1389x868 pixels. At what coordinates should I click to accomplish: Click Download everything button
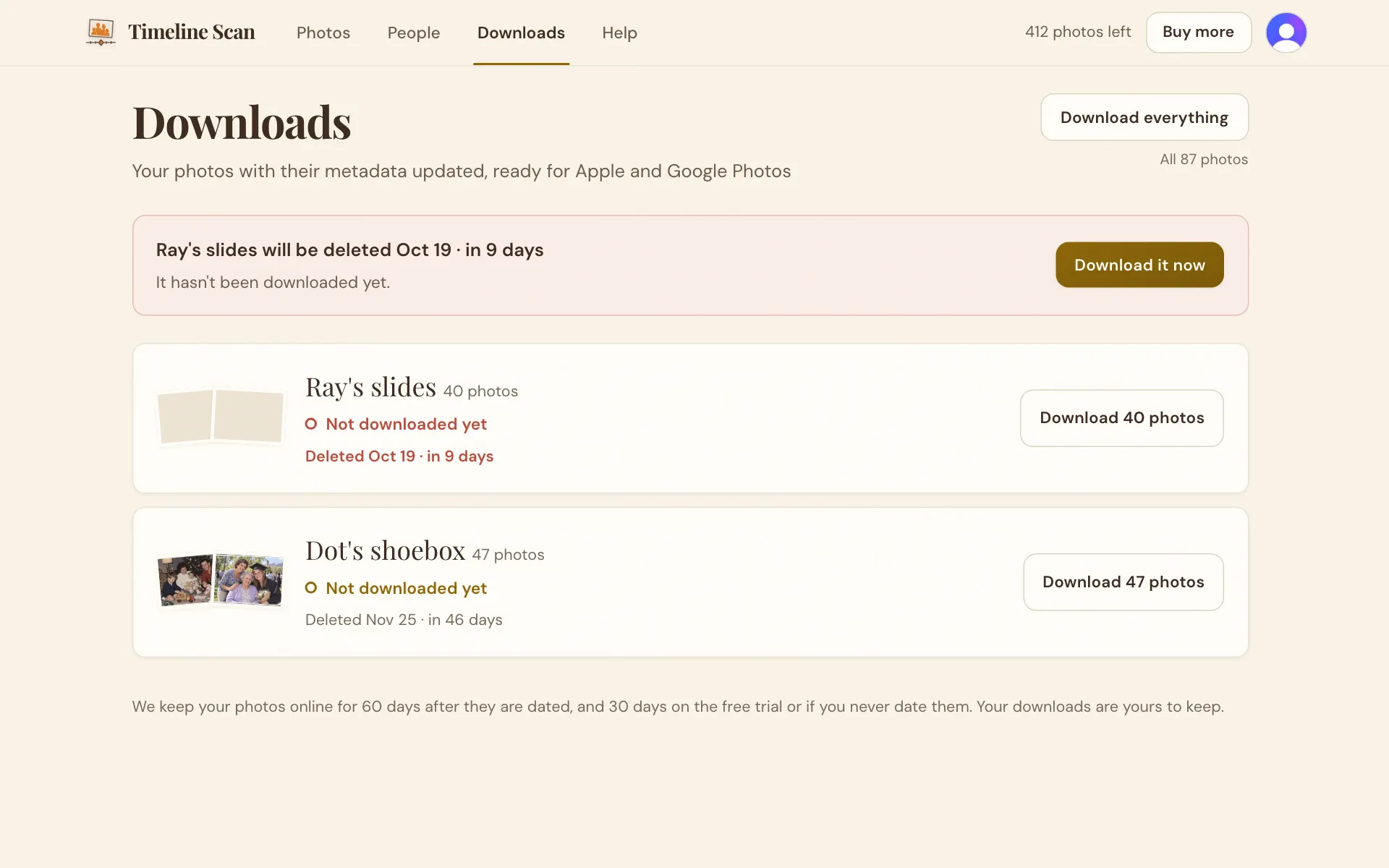tap(1144, 117)
